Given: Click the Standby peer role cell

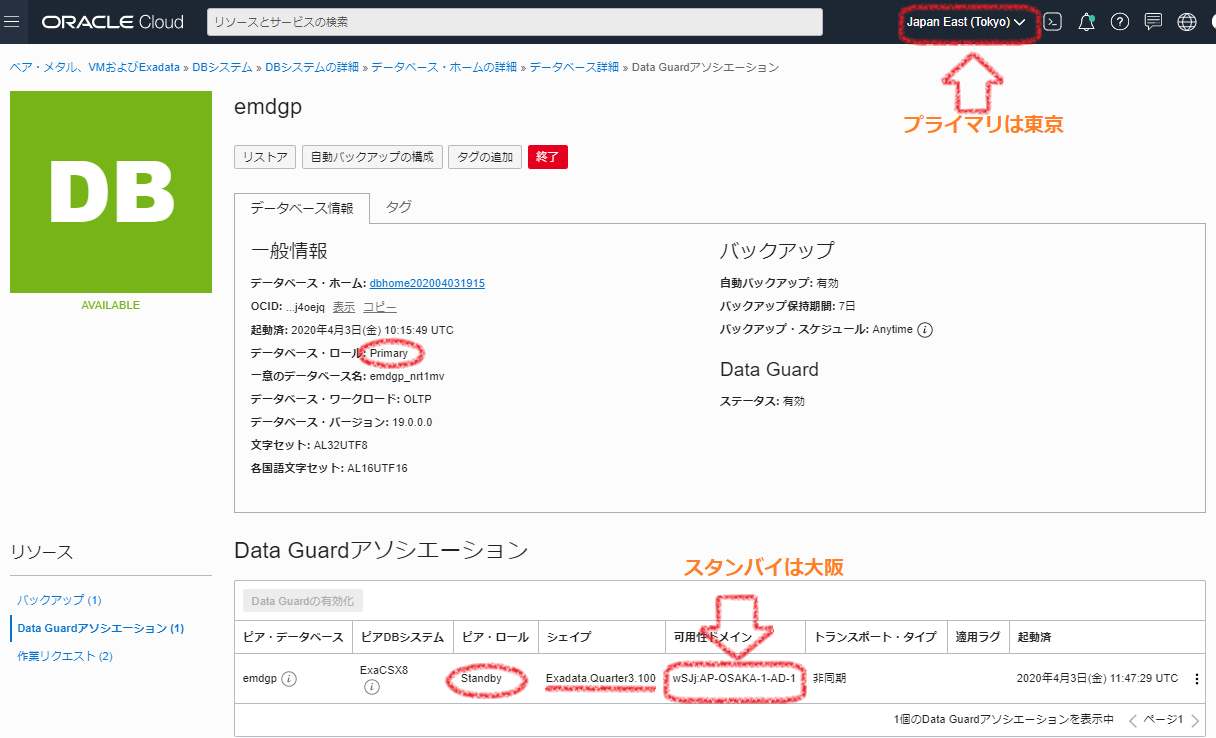Looking at the screenshot, I should point(481,679).
